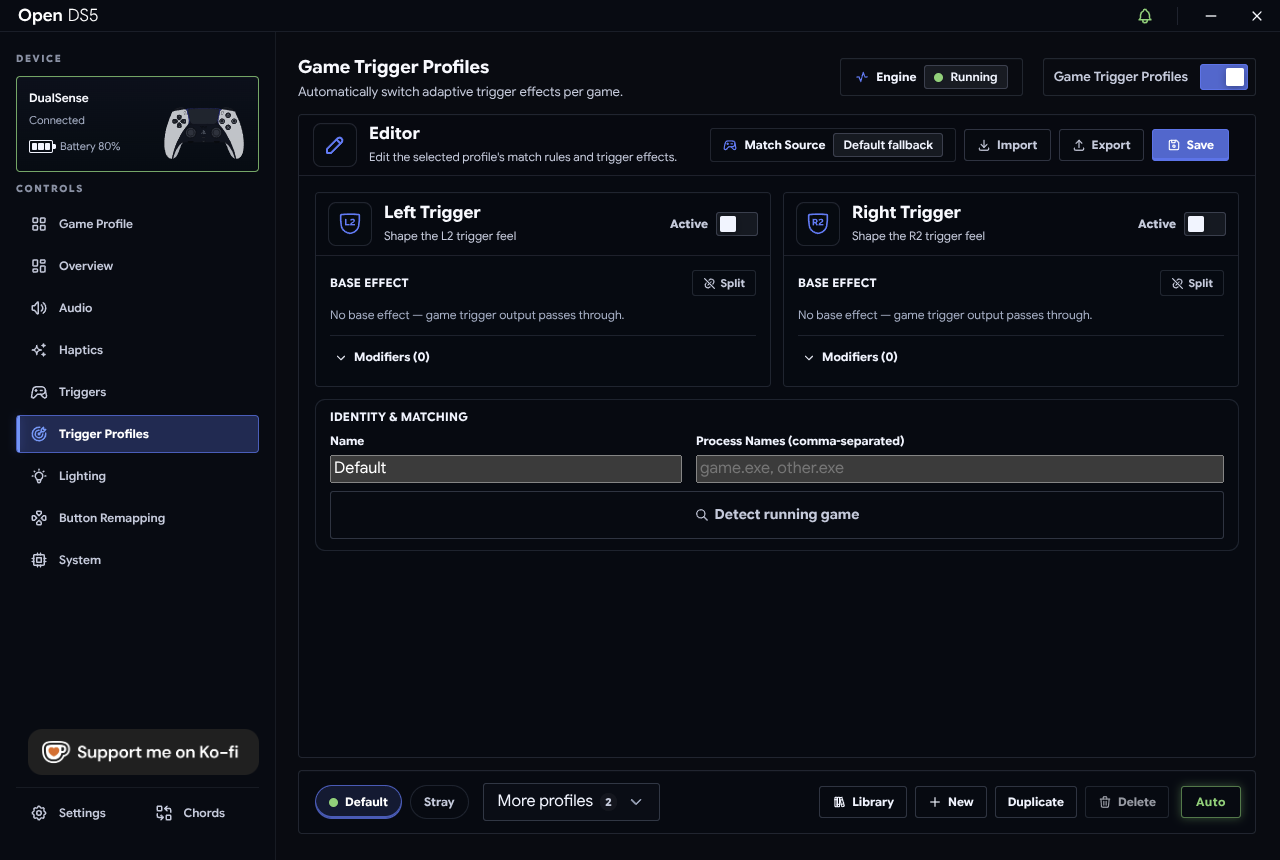Toggle Right Trigger Active switch

point(1205,224)
